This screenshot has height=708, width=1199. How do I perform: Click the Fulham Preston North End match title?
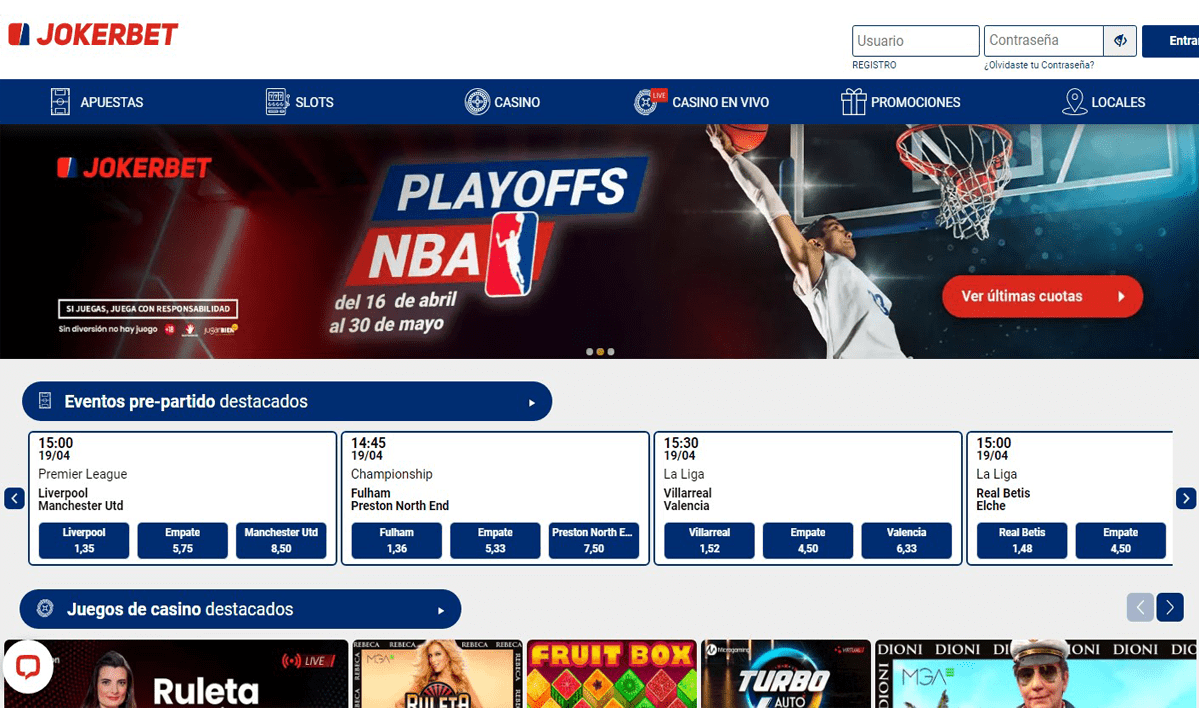400,499
